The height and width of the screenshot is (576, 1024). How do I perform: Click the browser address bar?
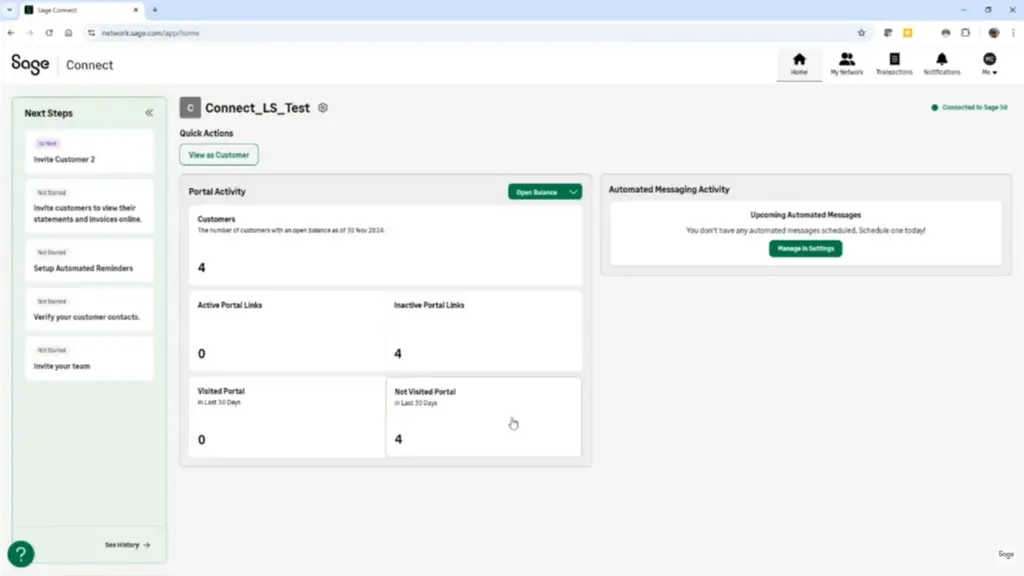pos(450,32)
